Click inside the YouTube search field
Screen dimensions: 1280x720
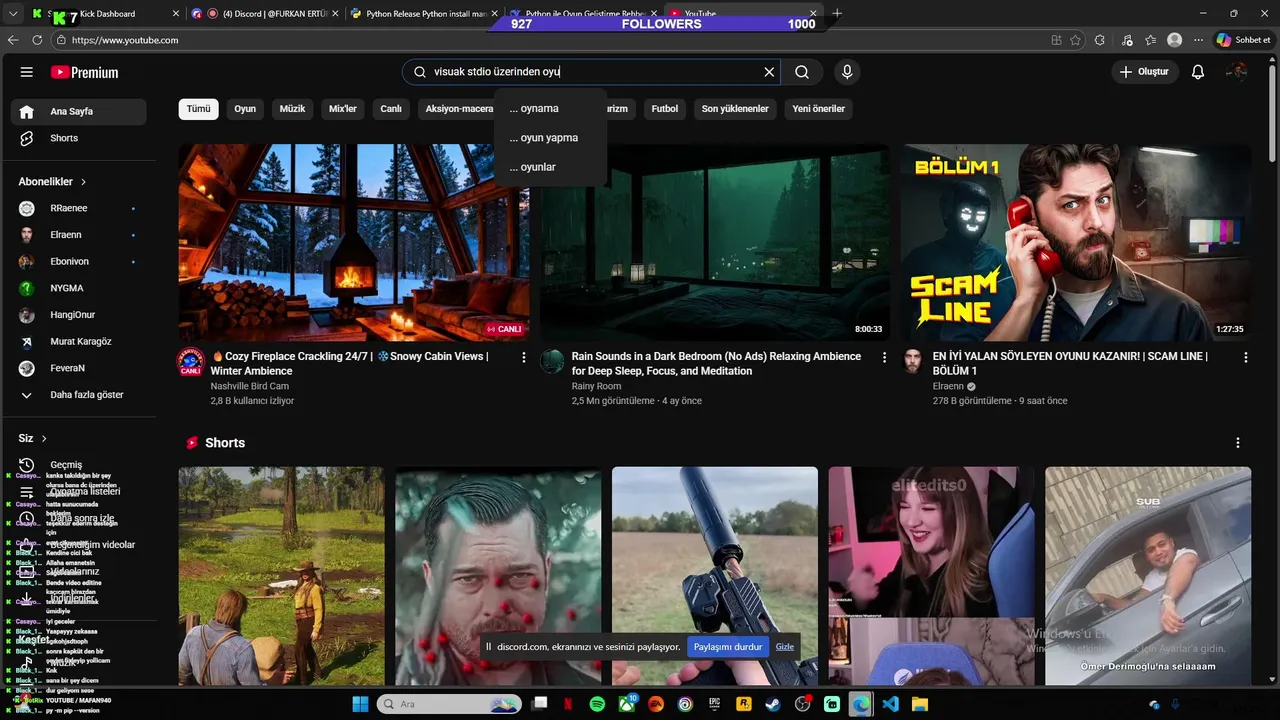click(590, 72)
